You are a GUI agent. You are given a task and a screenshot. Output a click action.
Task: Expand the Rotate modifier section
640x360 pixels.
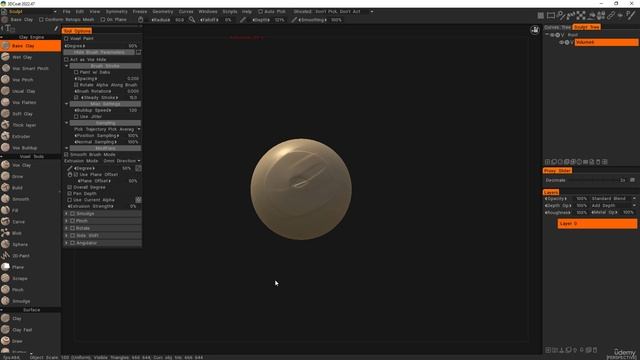[x=67, y=228]
